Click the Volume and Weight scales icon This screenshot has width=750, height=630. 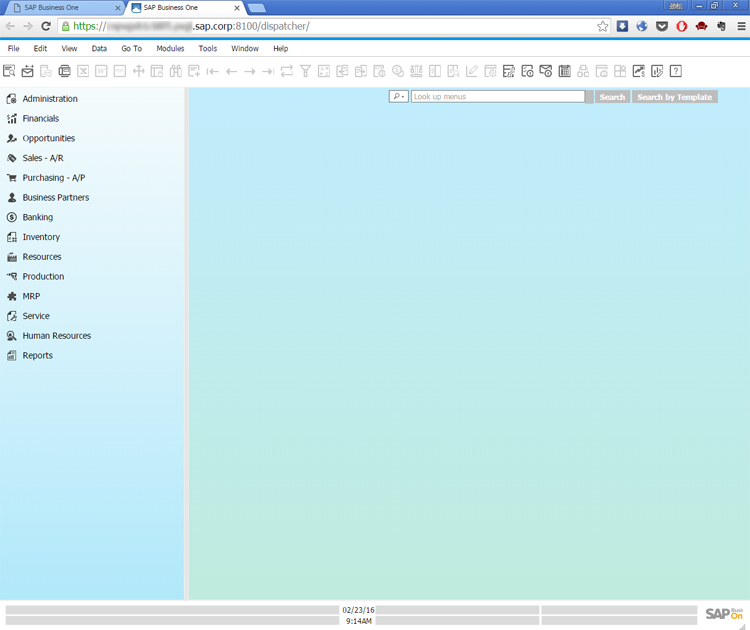(x=416, y=71)
